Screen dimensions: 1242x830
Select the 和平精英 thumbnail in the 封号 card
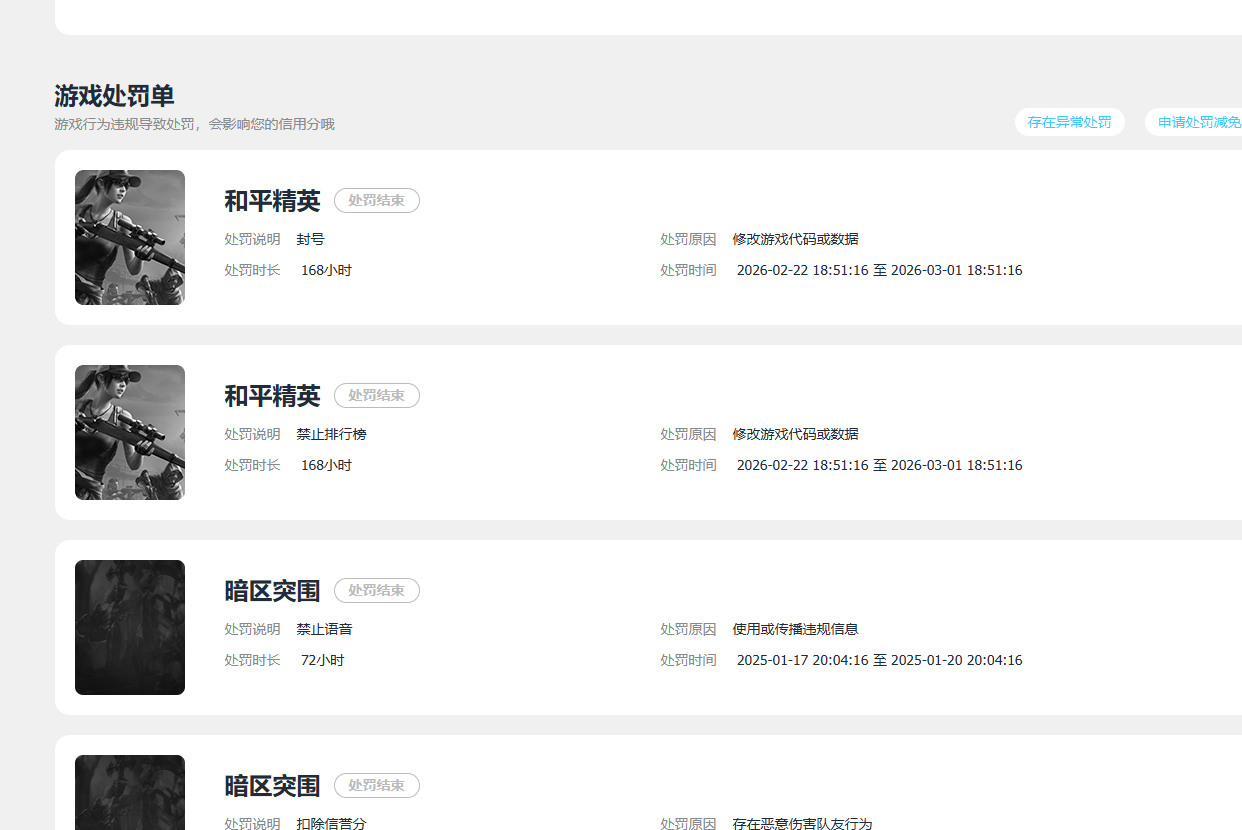[130, 237]
